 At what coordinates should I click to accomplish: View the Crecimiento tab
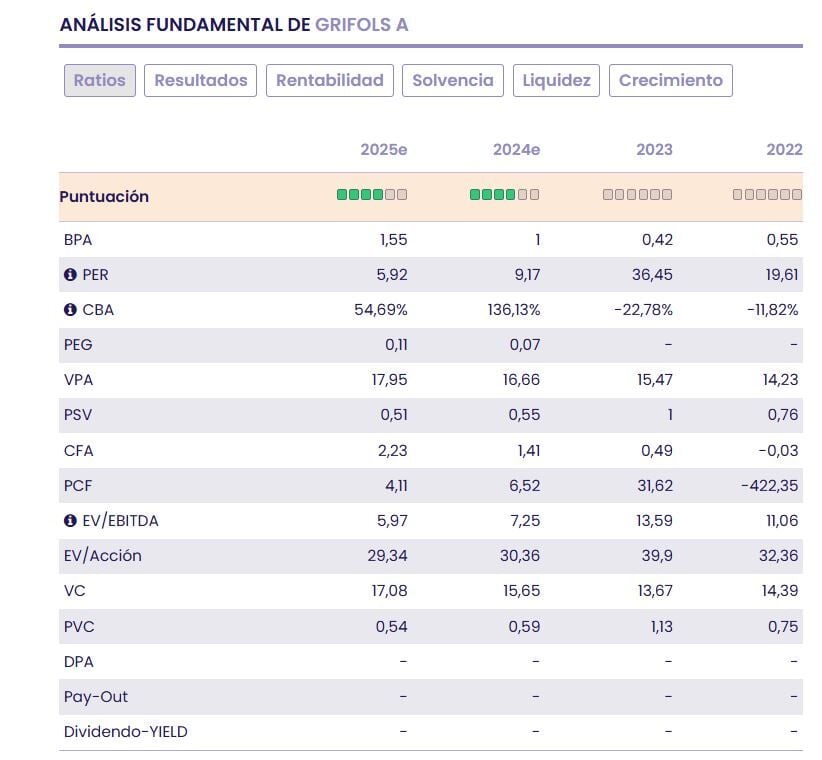click(671, 81)
